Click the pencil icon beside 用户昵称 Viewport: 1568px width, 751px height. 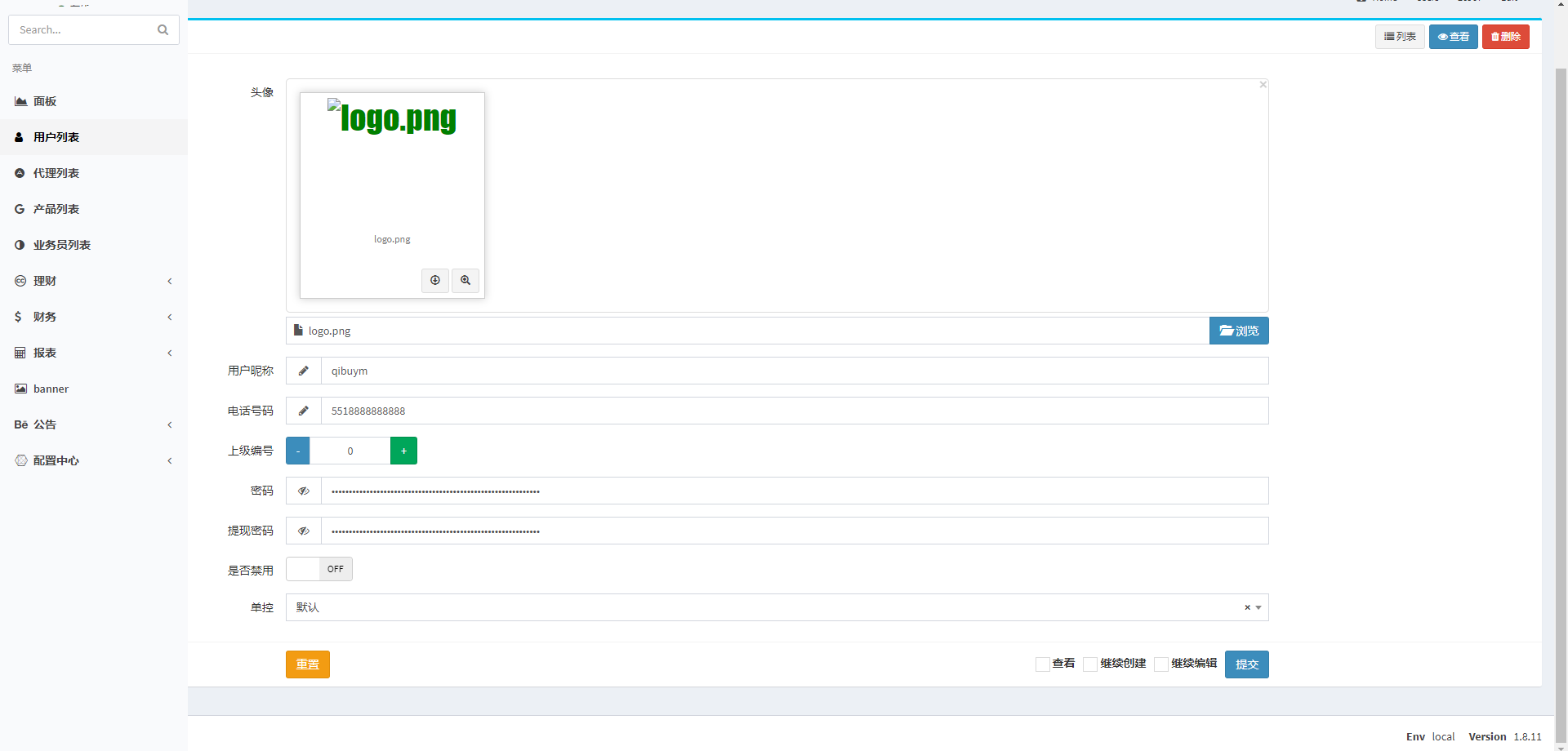304,371
